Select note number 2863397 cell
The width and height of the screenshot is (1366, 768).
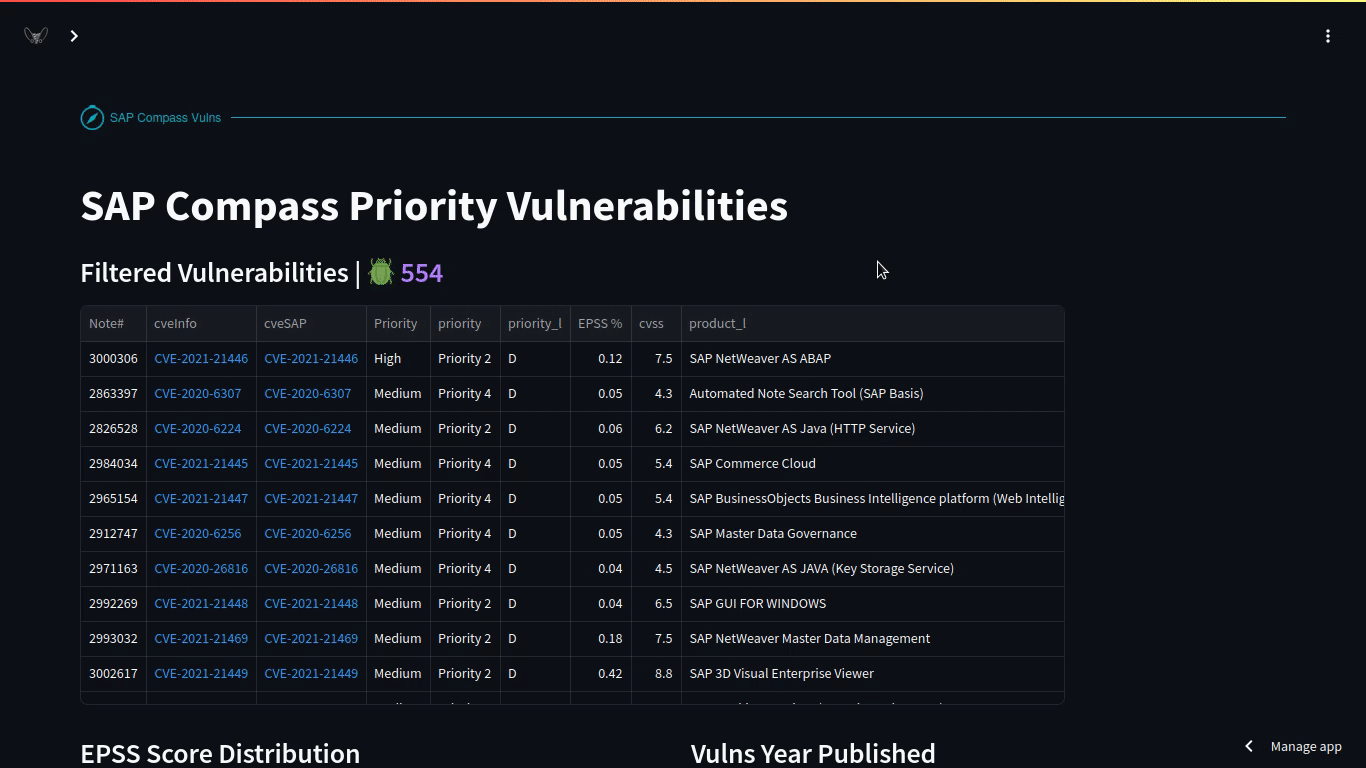pos(113,394)
